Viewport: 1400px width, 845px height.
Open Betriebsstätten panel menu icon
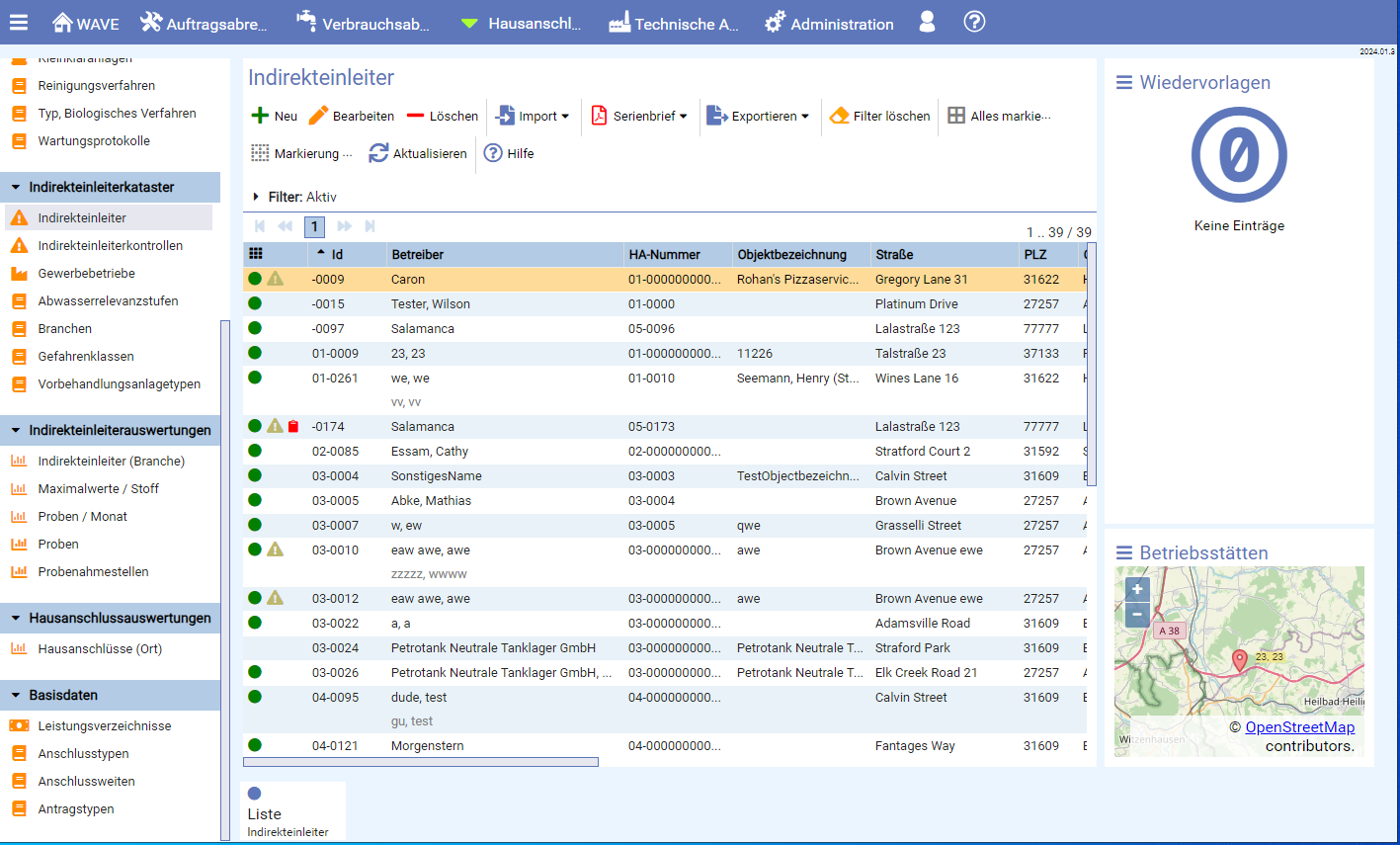tap(1124, 553)
